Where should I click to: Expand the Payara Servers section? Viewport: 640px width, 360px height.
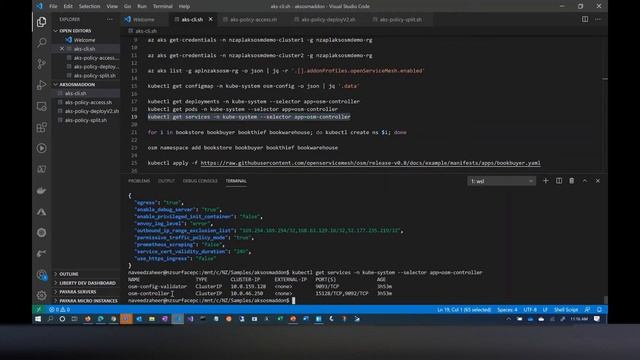coord(78,292)
